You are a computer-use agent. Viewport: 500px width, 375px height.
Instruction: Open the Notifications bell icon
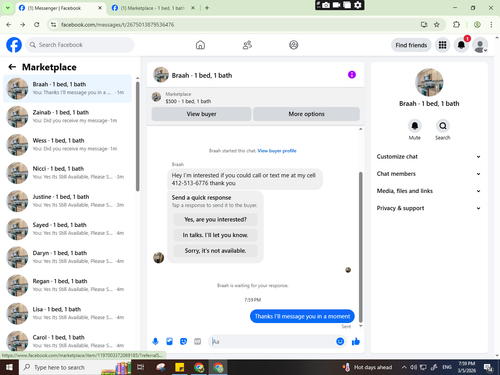coord(461,45)
